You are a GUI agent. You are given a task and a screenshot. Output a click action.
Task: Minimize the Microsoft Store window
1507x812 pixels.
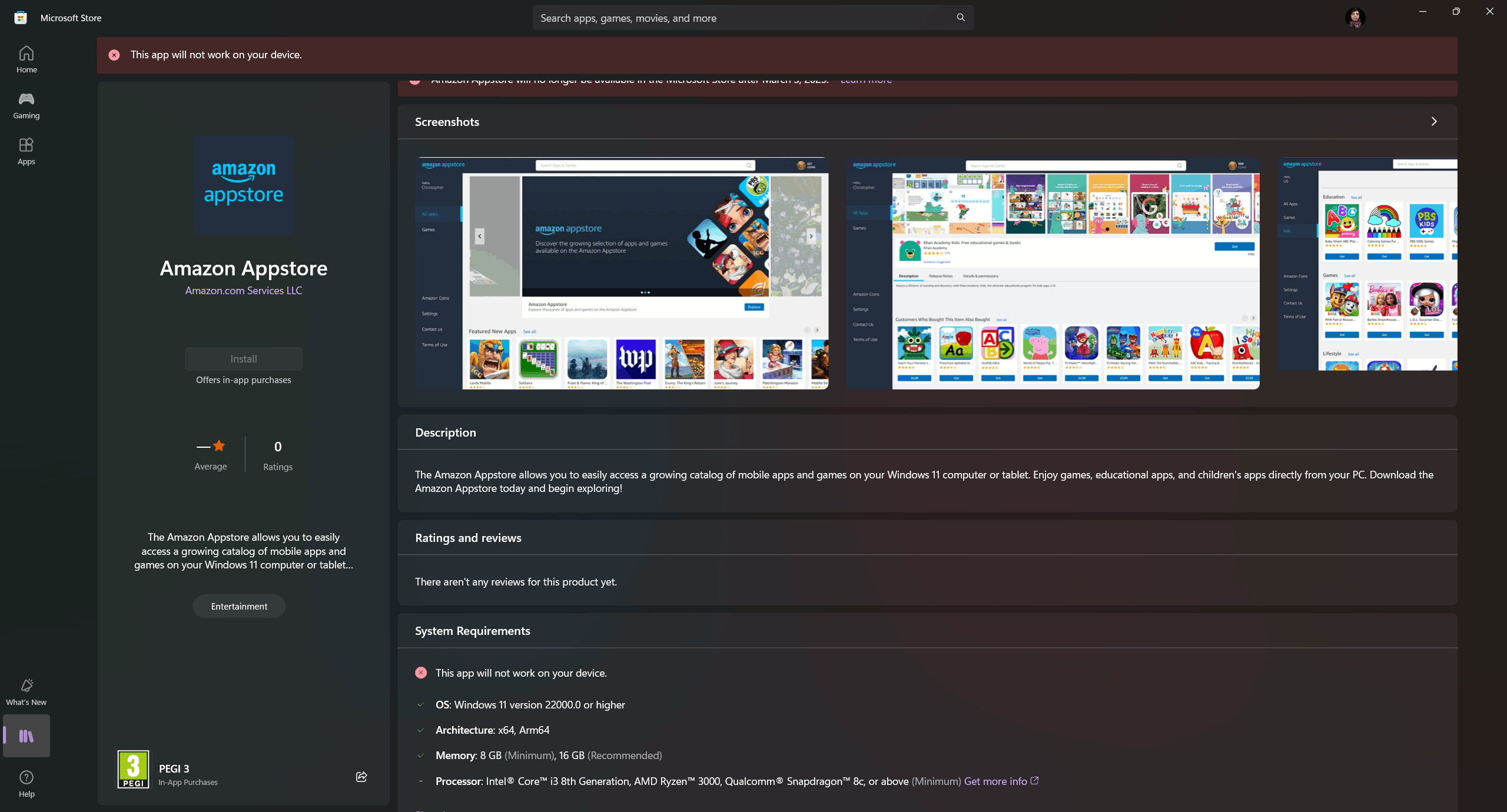[x=1423, y=11]
